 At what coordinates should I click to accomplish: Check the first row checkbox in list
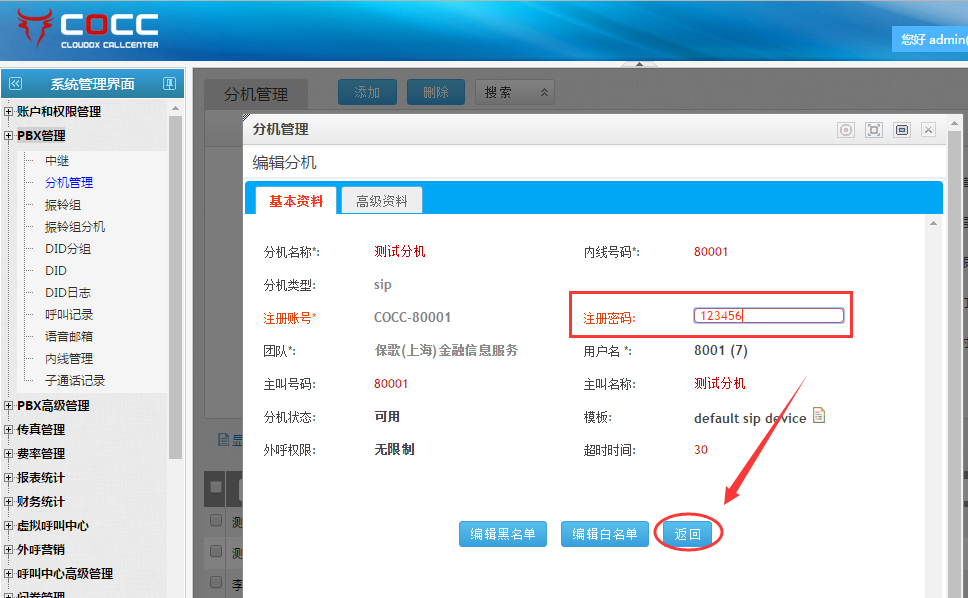216,521
